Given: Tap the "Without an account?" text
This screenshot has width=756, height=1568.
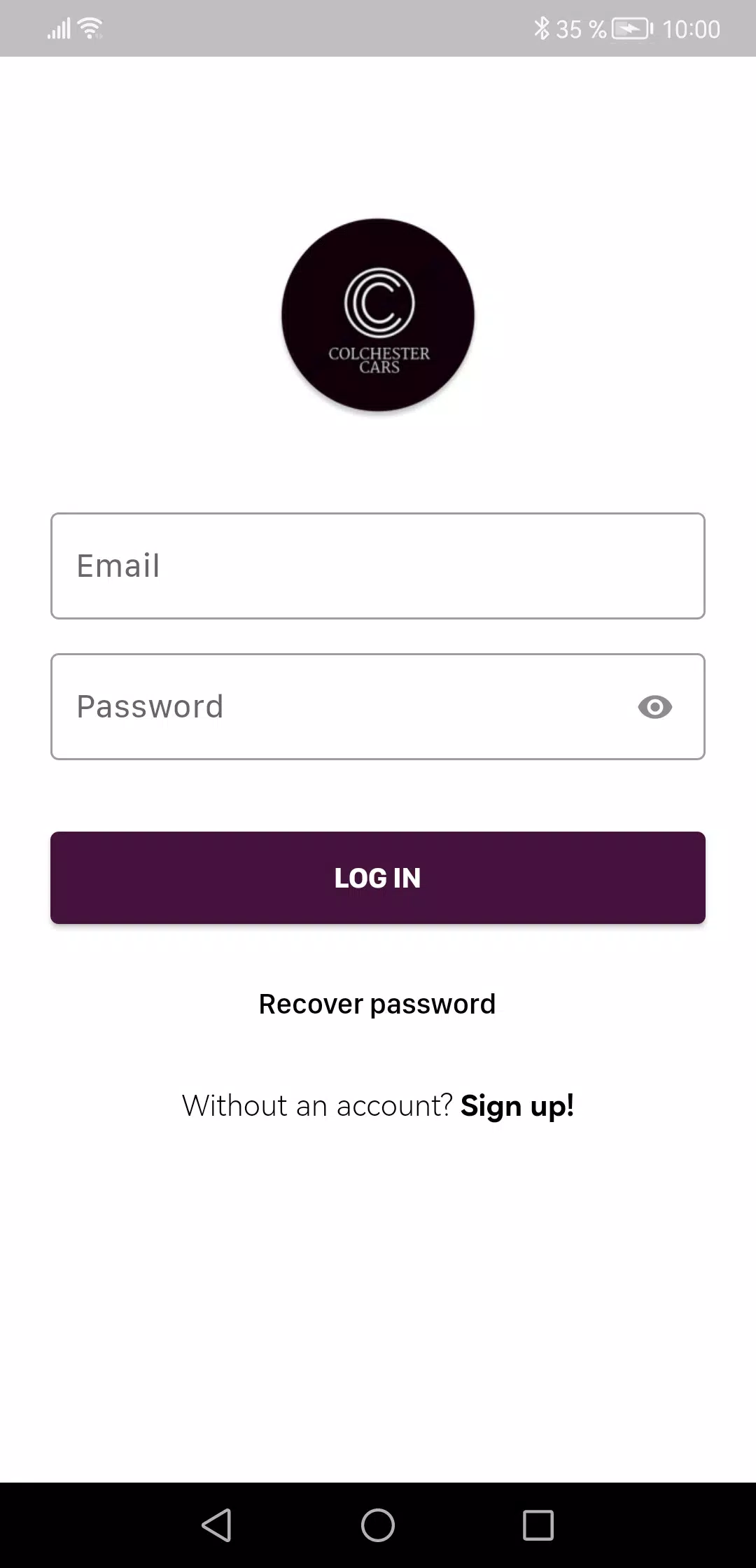Looking at the screenshot, I should point(317,1106).
